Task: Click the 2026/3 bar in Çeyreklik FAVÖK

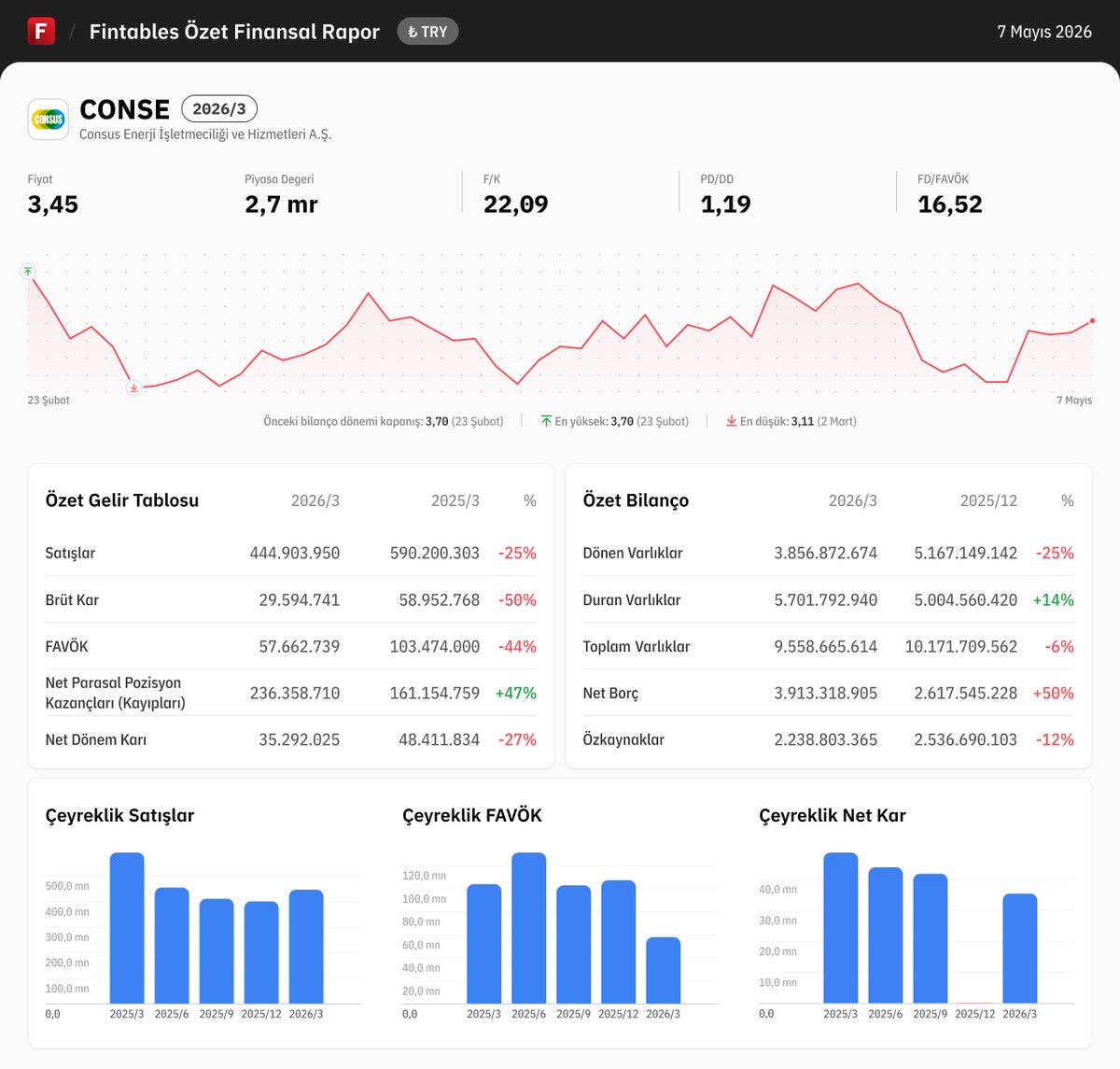Action: [x=664, y=971]
